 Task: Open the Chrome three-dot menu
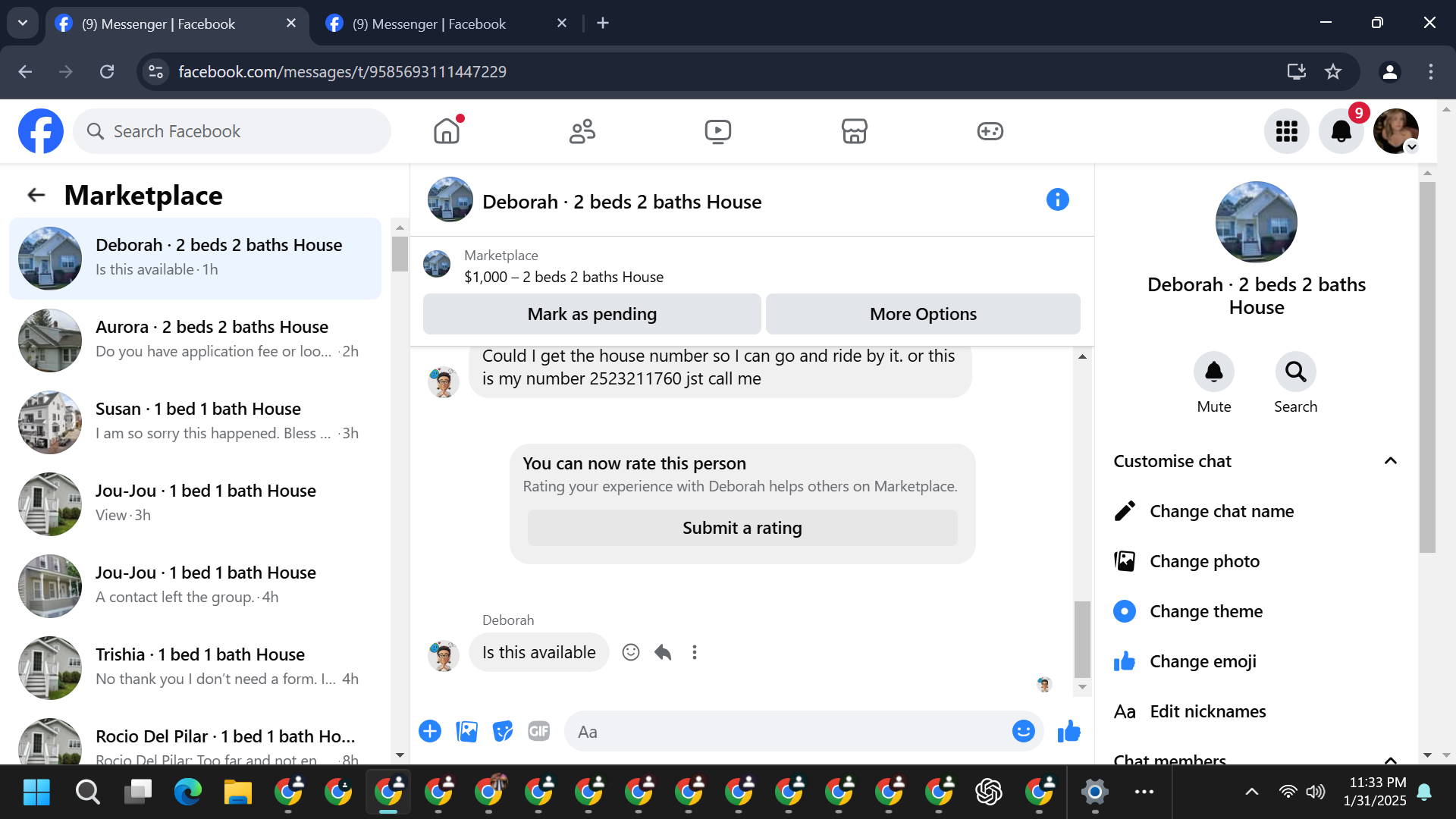(1431, 71)
